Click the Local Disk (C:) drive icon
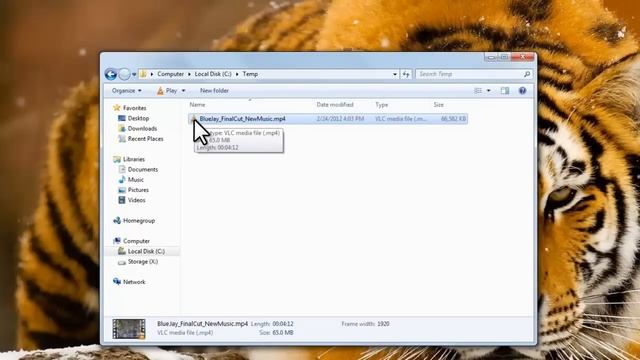640x360 pixels. 122,251
